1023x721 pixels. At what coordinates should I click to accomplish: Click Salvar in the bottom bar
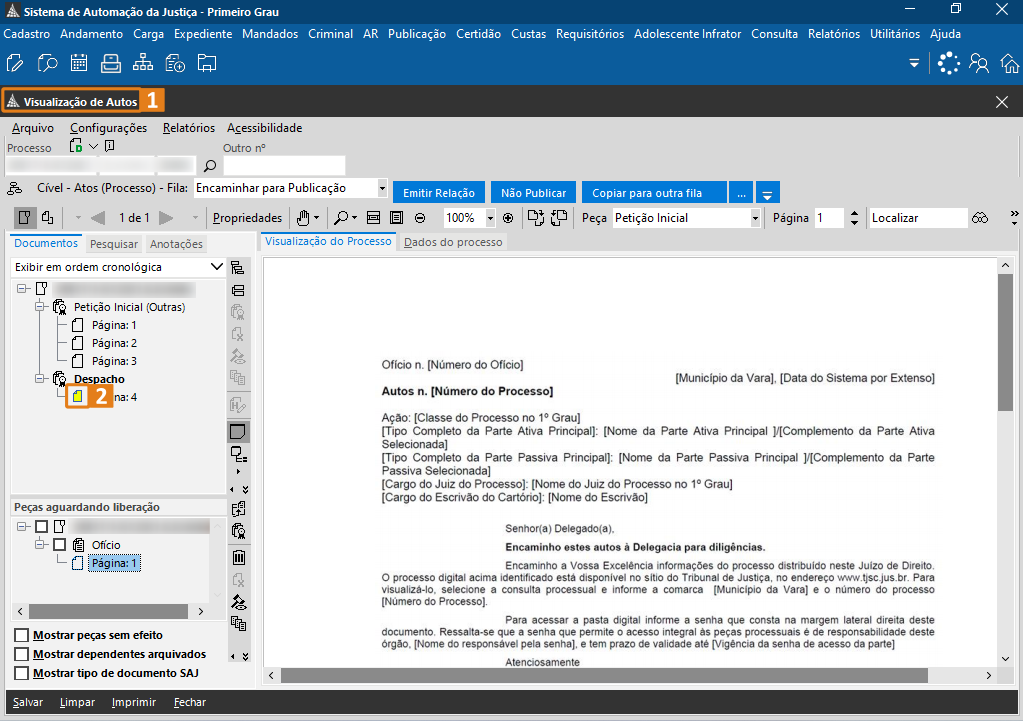click(x=28, y=702)
